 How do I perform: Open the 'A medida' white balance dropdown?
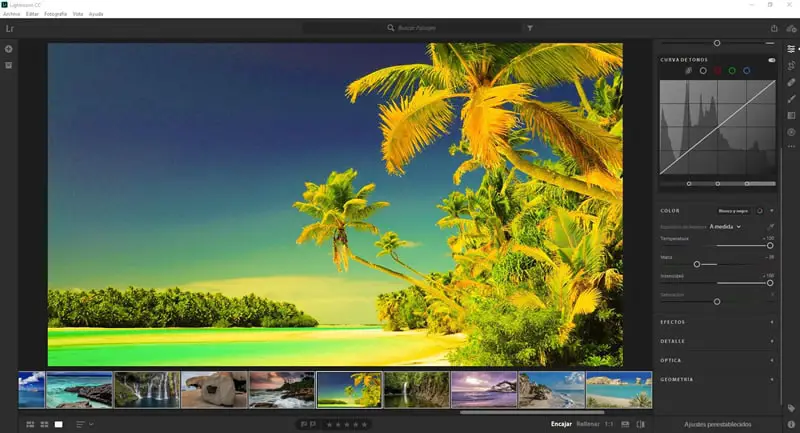(725, 227)
